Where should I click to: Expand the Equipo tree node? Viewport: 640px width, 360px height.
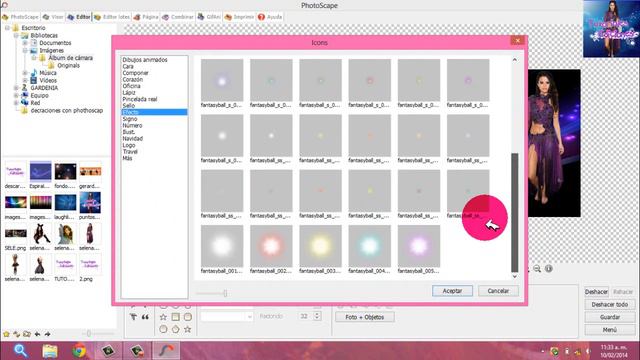16,96
